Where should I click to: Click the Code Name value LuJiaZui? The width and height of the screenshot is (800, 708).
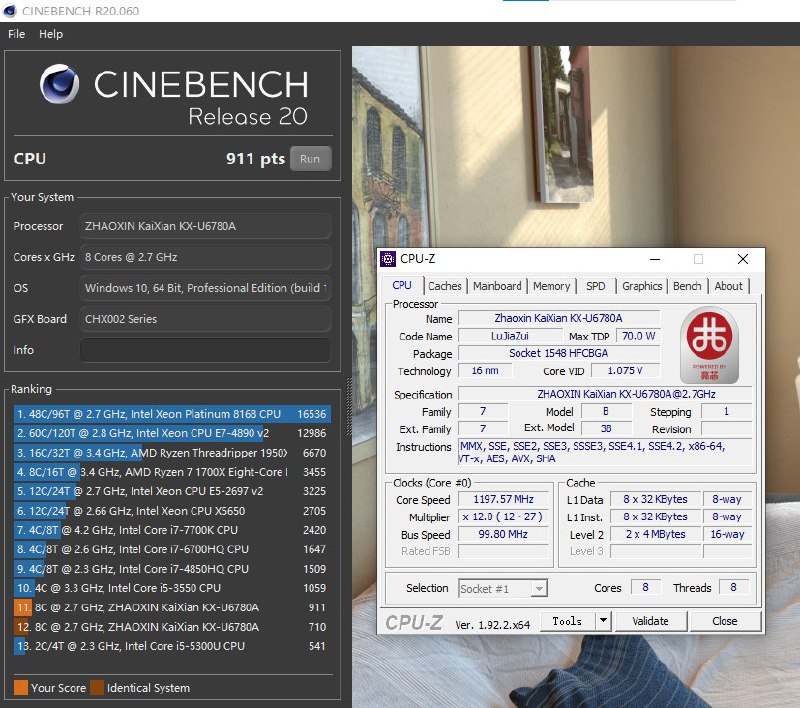tap(510, 336)
